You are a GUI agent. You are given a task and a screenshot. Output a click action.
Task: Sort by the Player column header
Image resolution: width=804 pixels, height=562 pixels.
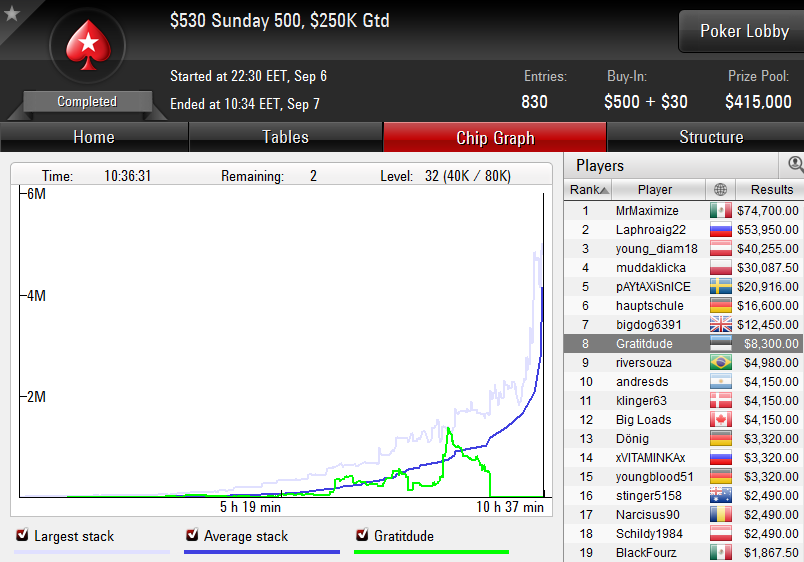coord(658,190)
